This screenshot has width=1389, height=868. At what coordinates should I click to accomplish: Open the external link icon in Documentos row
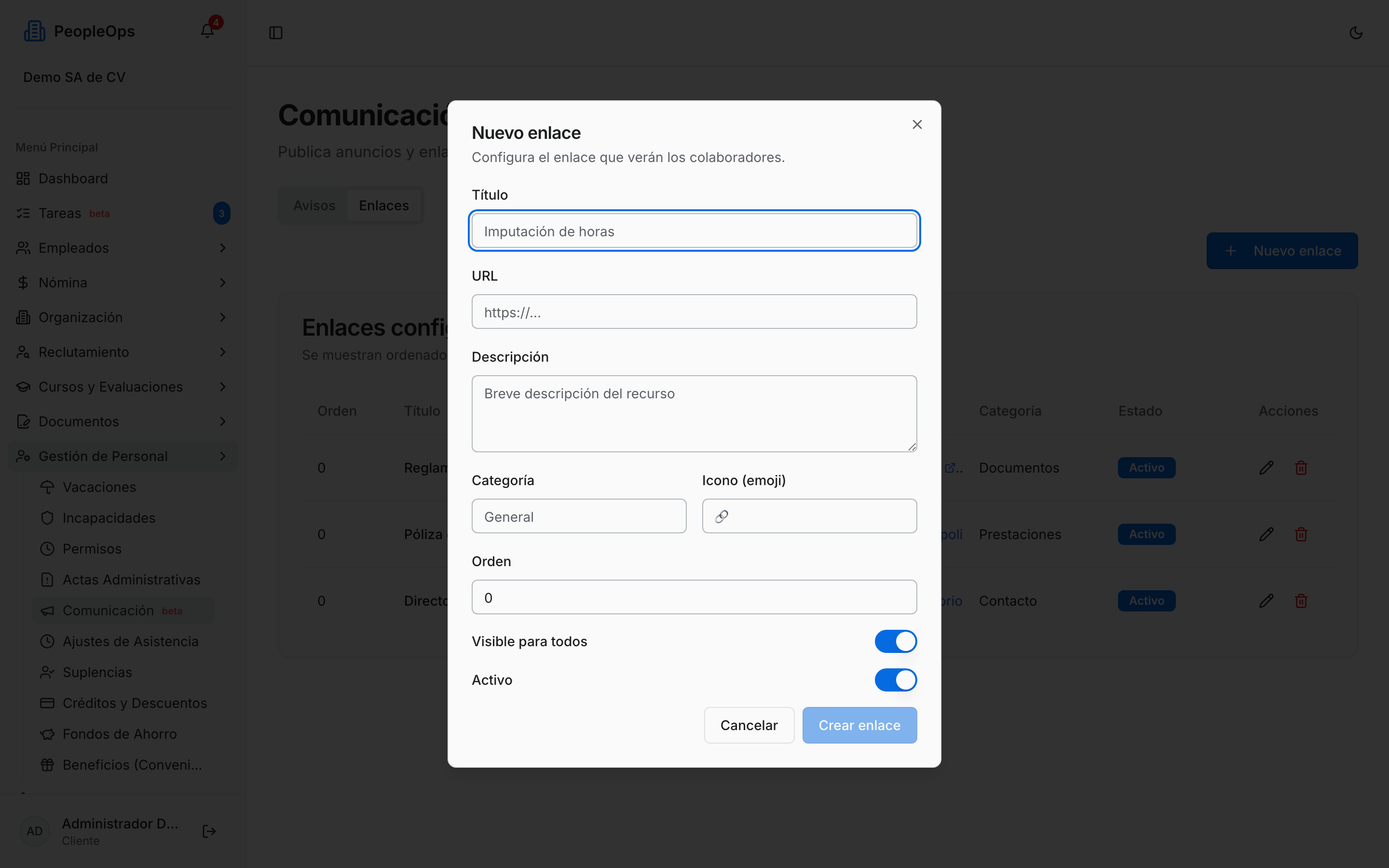pos(950,468)
